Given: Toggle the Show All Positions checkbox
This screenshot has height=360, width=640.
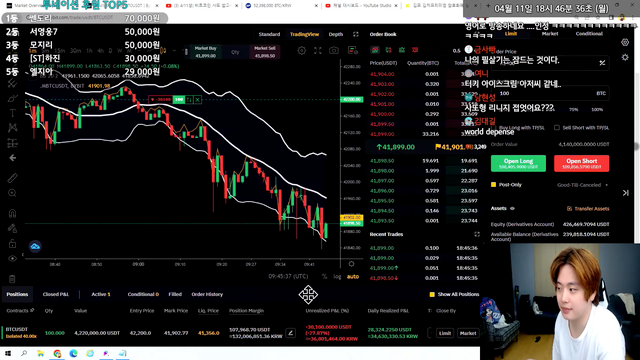Looking at the screenshot, I should [432, 294].
